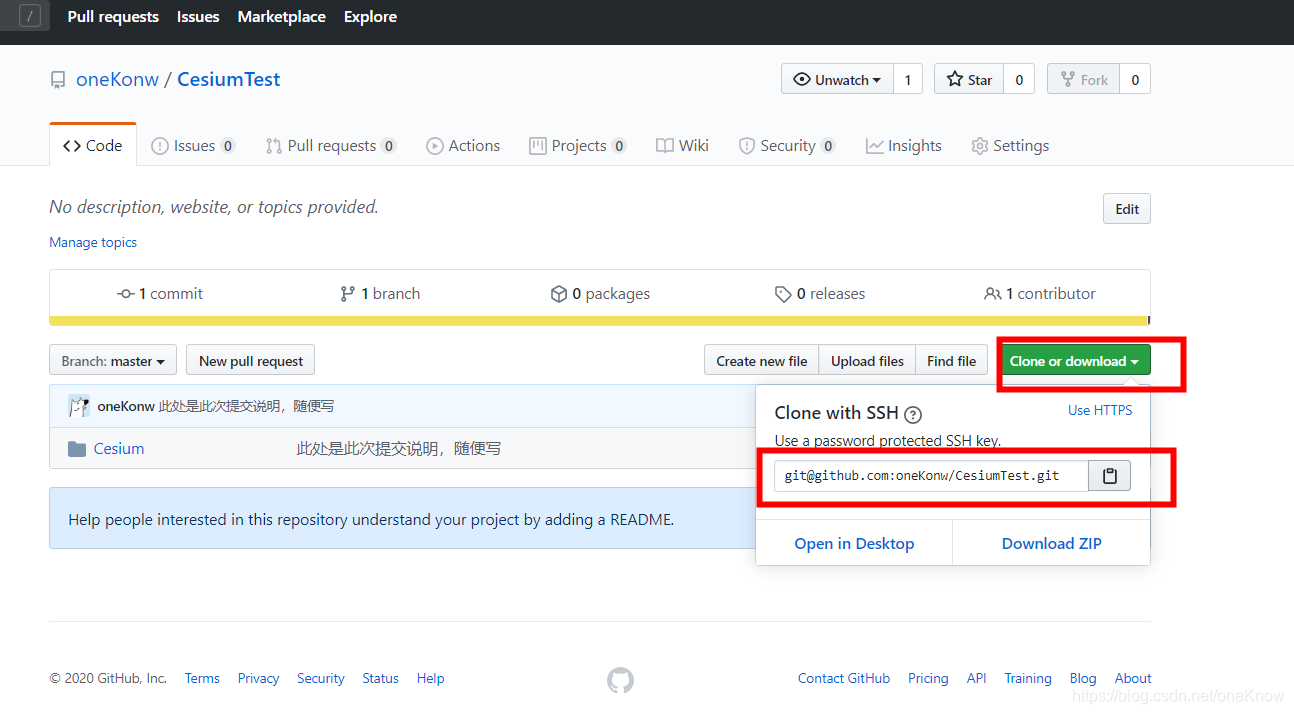Star the CesiumTest repository
This screenshot has height=714, width=1294.
click(969, 80)
